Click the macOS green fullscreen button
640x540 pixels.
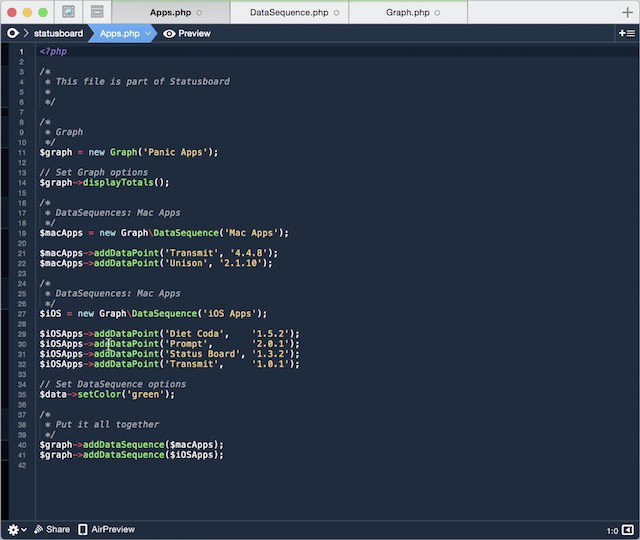(42, 12)
